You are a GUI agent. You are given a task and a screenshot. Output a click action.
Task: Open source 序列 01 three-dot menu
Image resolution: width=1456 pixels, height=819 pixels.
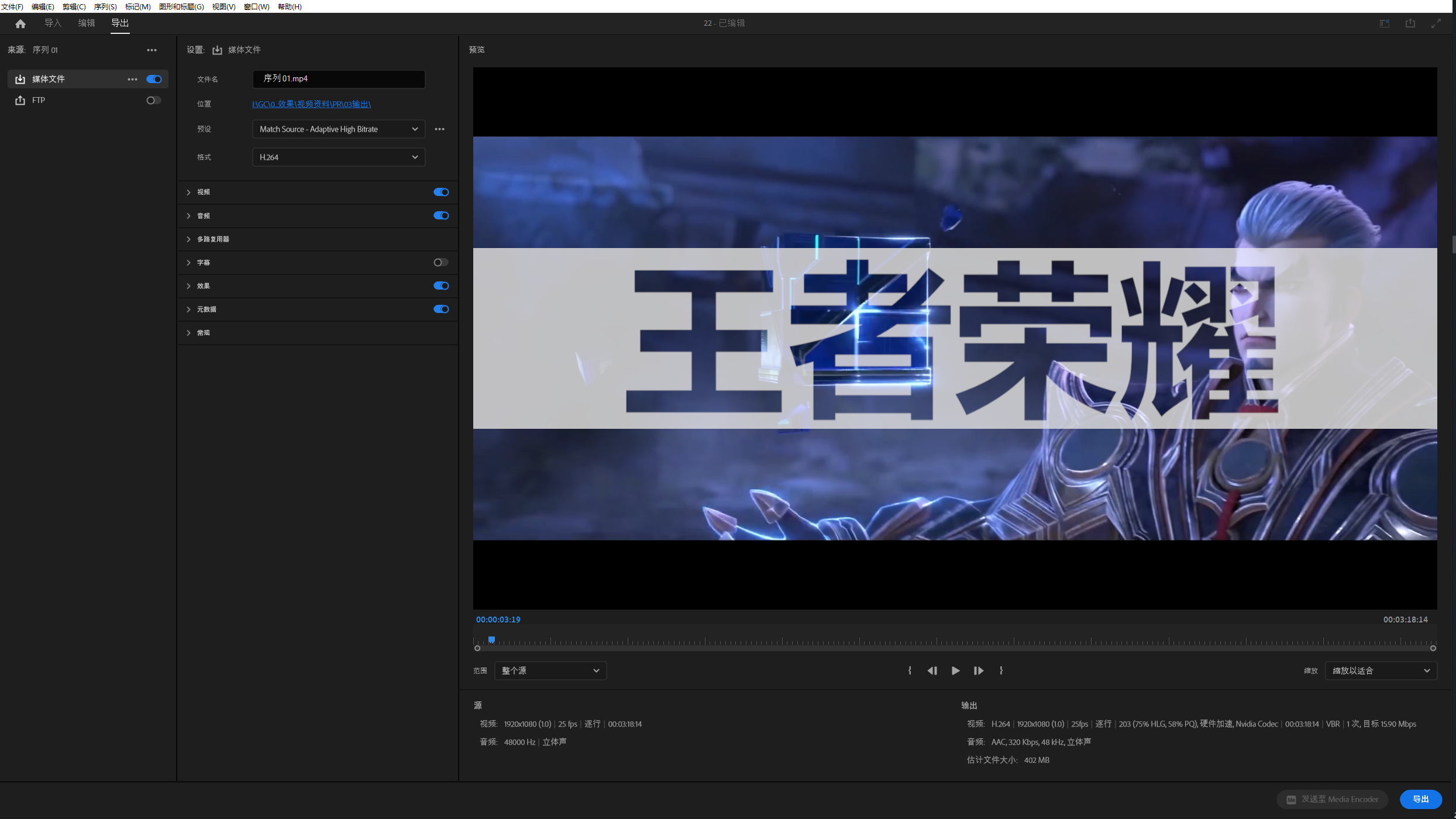(152, 50)
